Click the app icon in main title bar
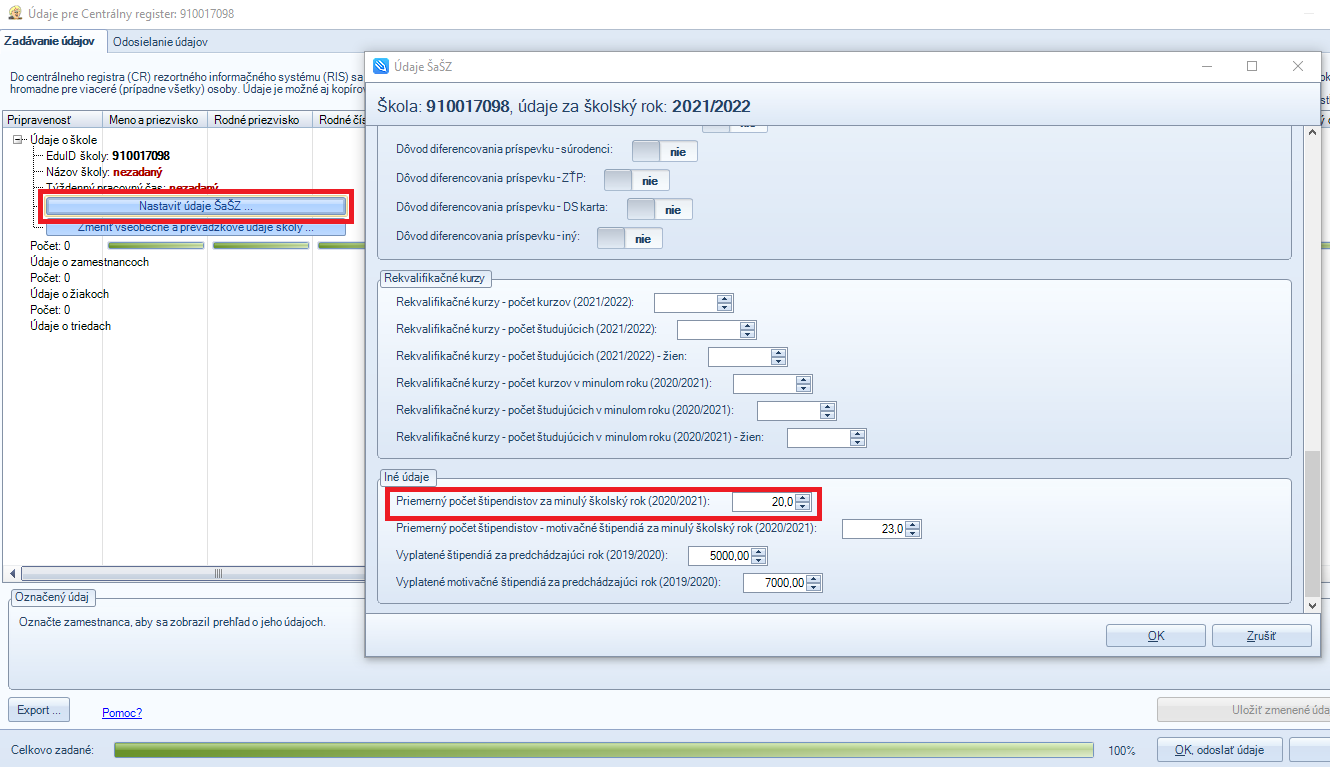1330x767 pixels. (14, 14)
